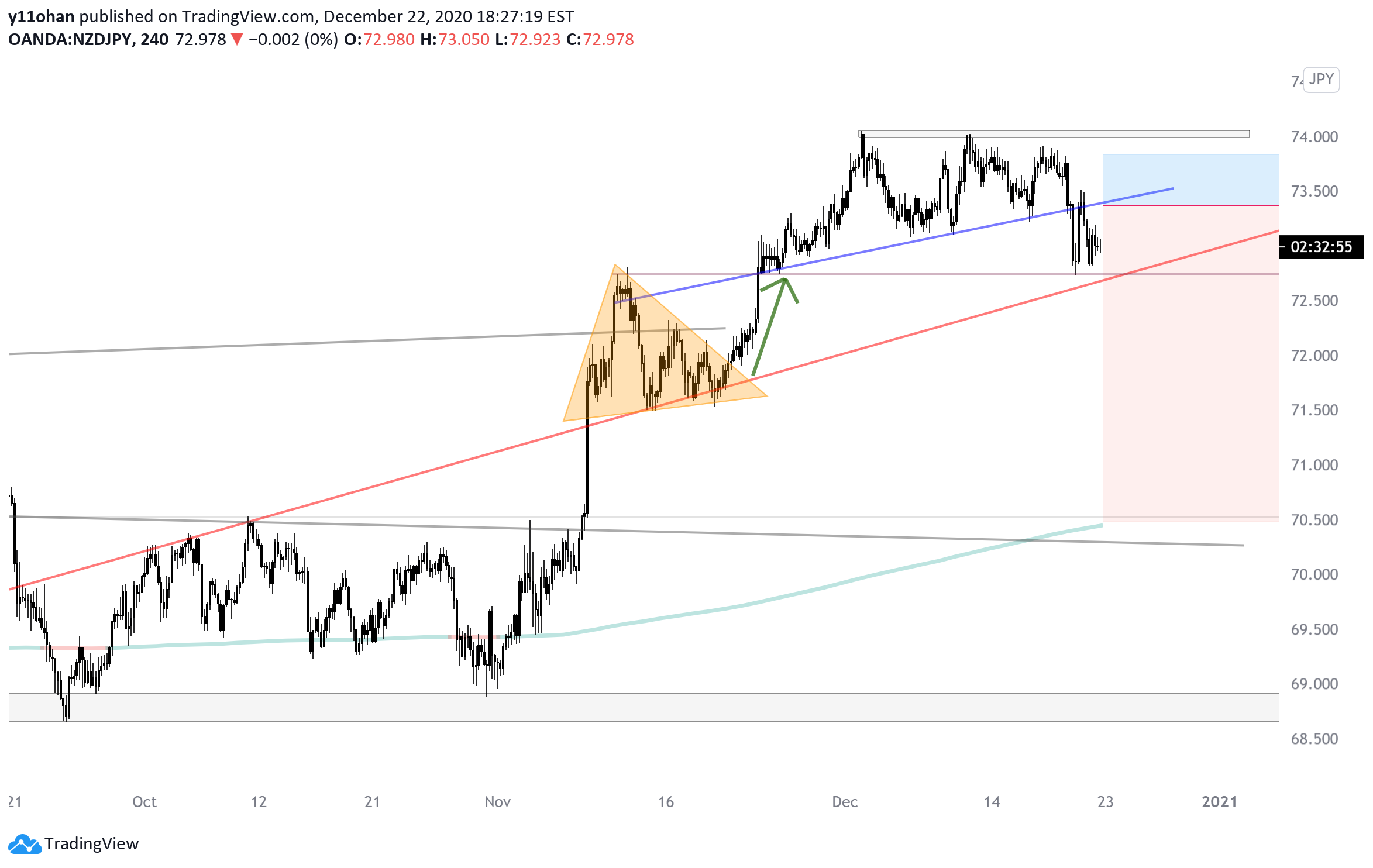
Task: Click the TradingView logo icon
Action: pos(25,844)
